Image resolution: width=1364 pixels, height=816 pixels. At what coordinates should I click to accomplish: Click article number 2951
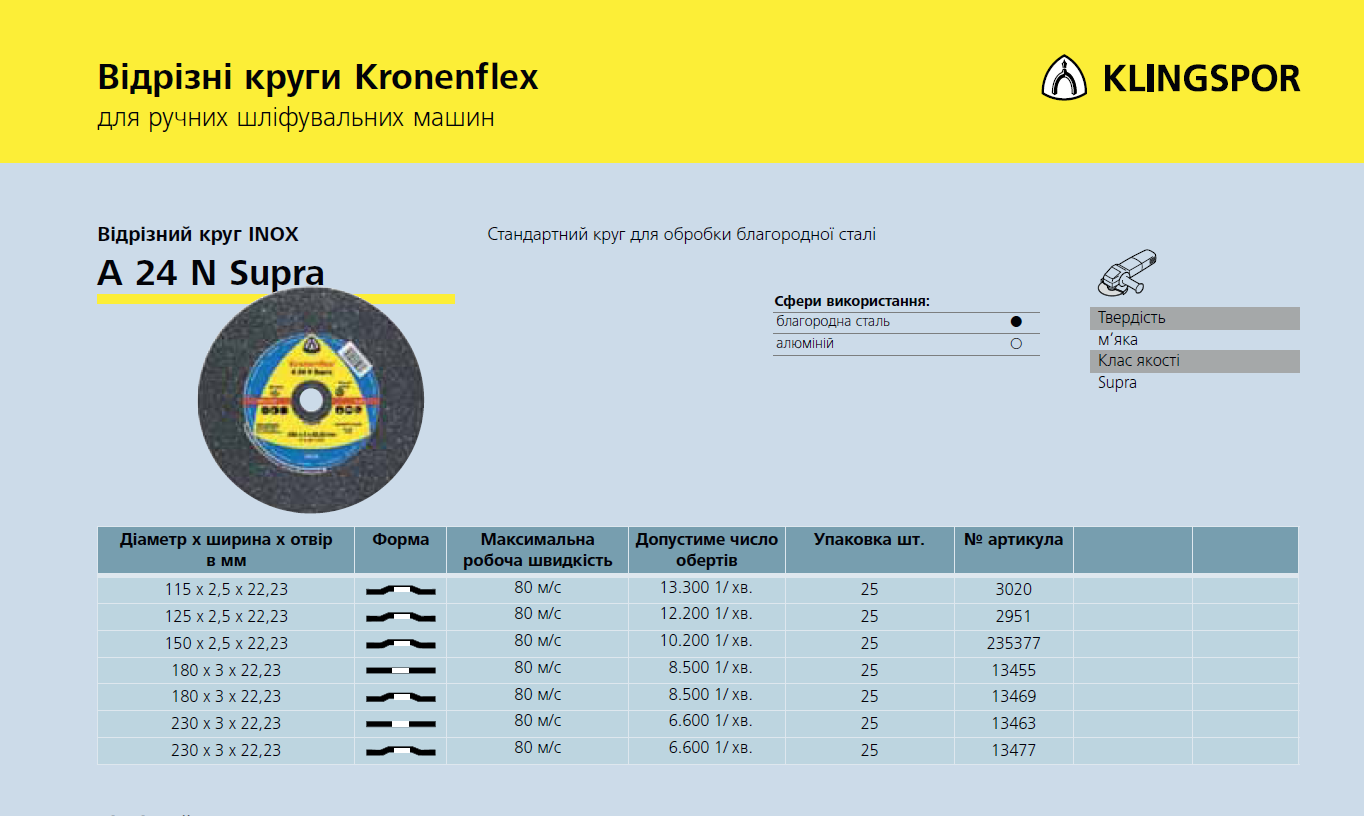[x=1014, y=617]
